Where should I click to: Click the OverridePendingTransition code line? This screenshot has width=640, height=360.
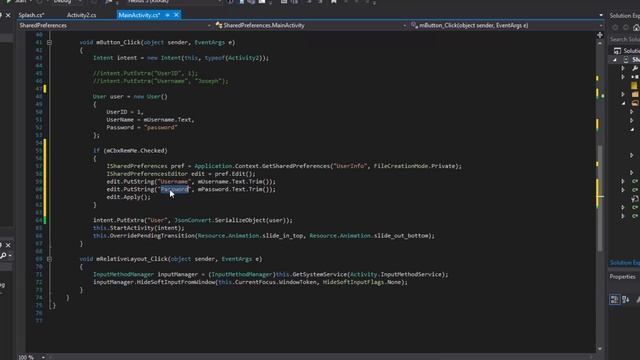pyautogui.click(x=264, y=236)
